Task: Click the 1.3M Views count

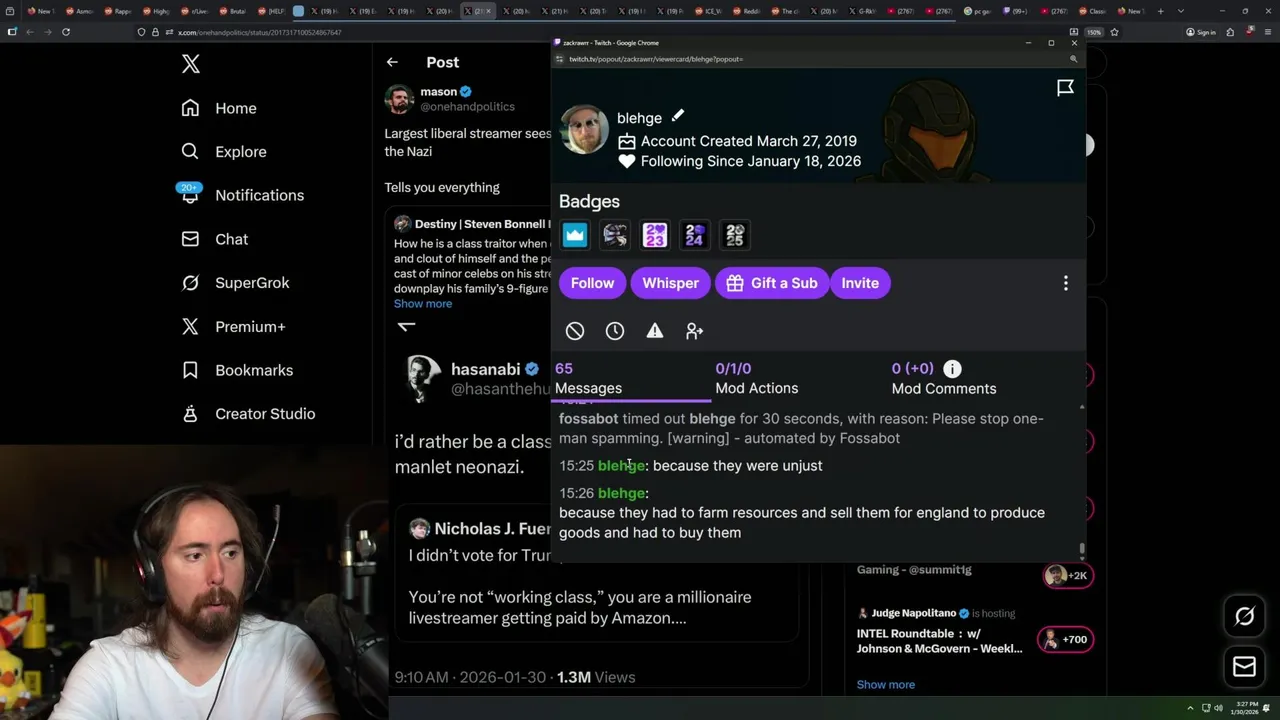Action: tap(596, 677)
